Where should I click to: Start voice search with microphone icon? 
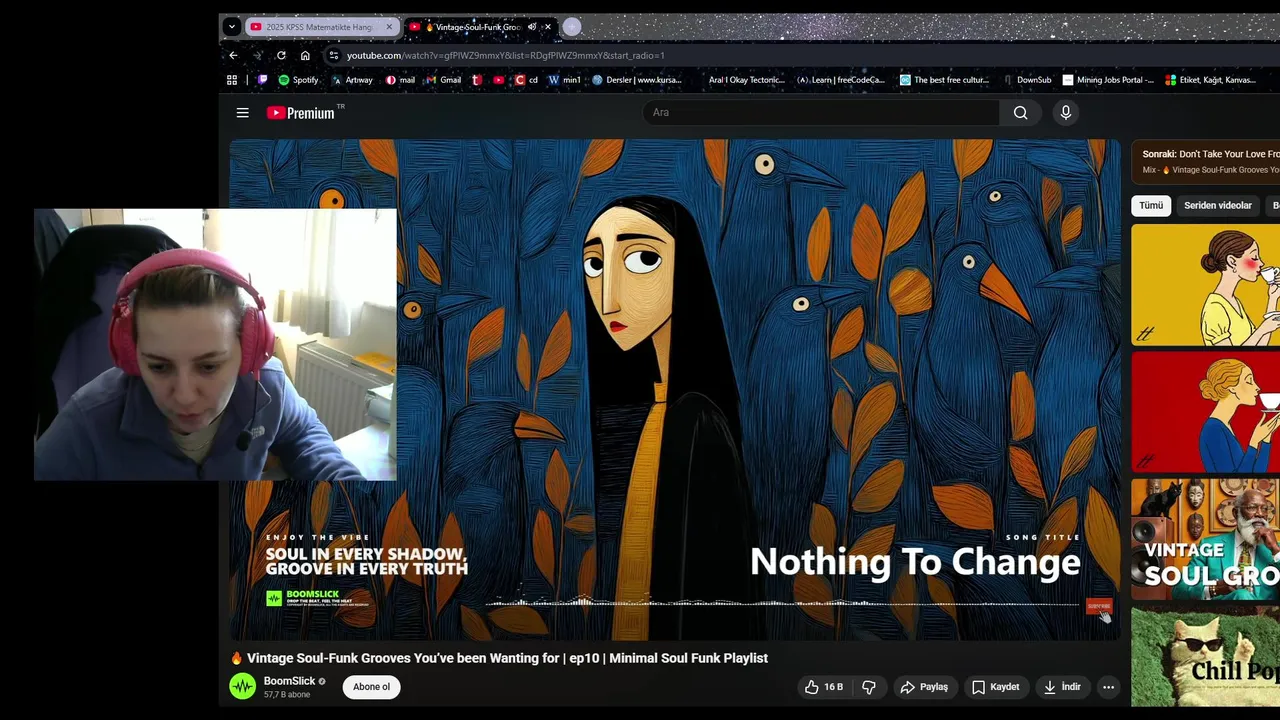pyautogui.click(x=1066, y=113)
